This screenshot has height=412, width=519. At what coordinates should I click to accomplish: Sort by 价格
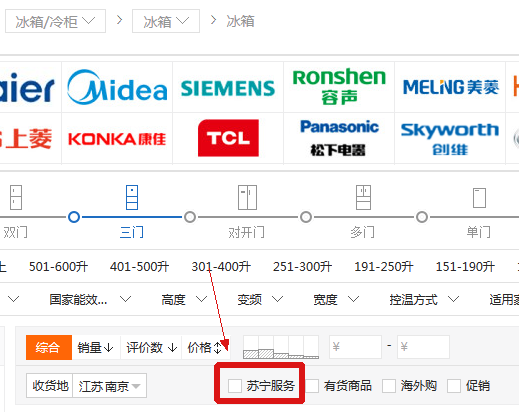(205, 347)
